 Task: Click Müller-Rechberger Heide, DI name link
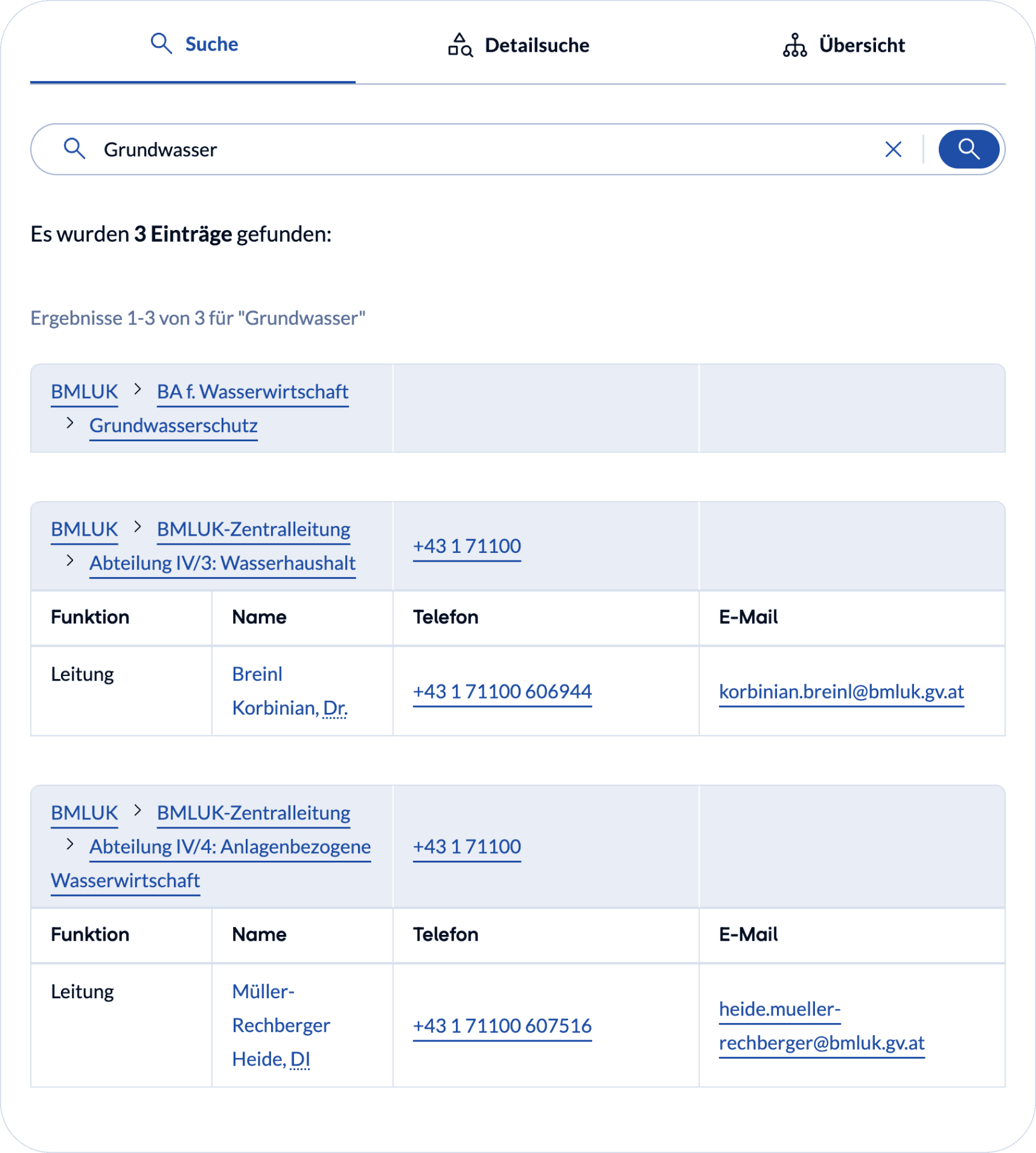tap(281, 1025)
